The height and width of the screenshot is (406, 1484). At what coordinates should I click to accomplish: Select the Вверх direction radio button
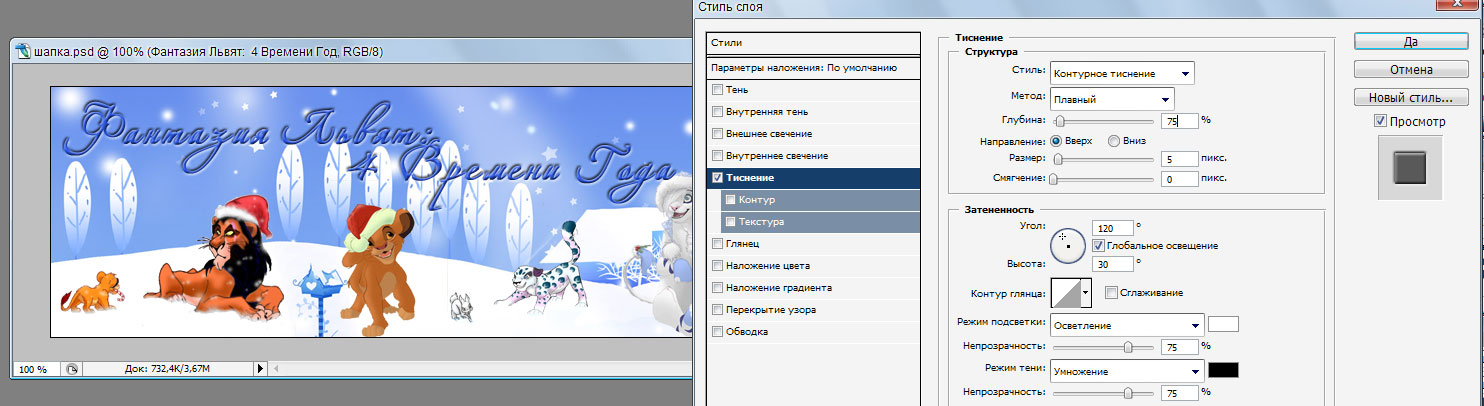point(1055,141)
